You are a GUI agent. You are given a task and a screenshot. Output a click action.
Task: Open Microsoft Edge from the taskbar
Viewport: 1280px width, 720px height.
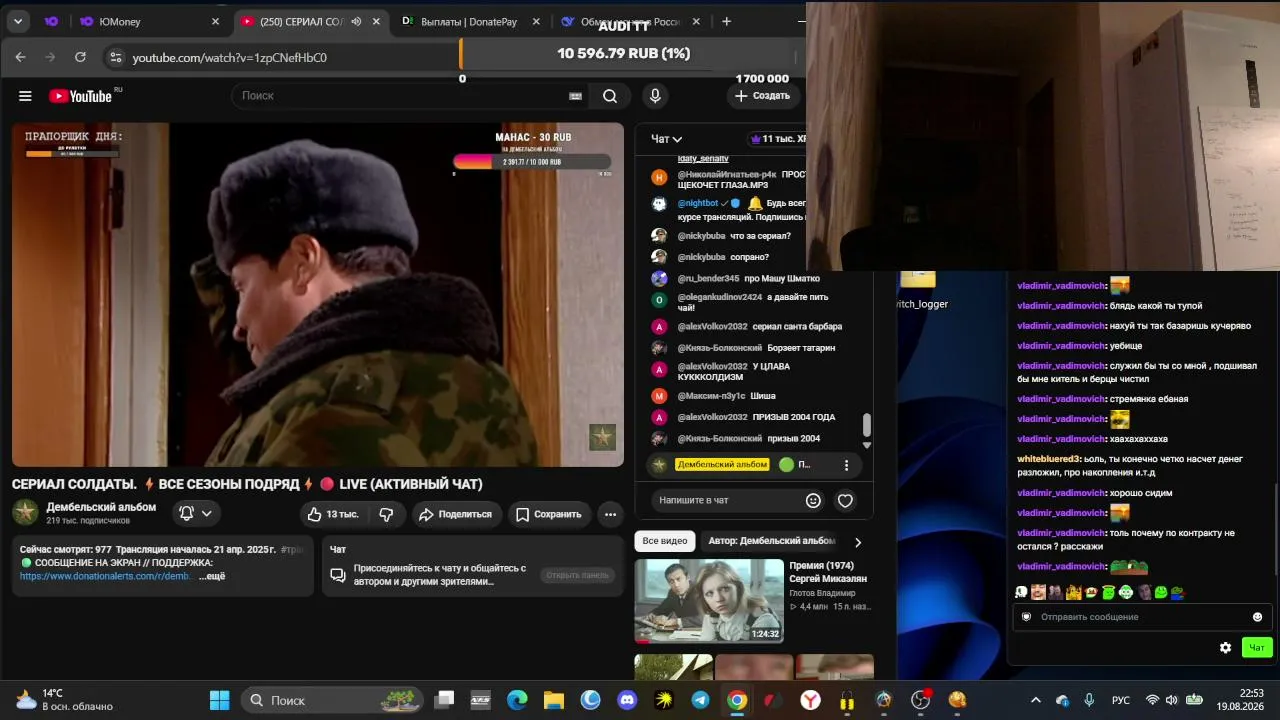[x=517, y=700]
